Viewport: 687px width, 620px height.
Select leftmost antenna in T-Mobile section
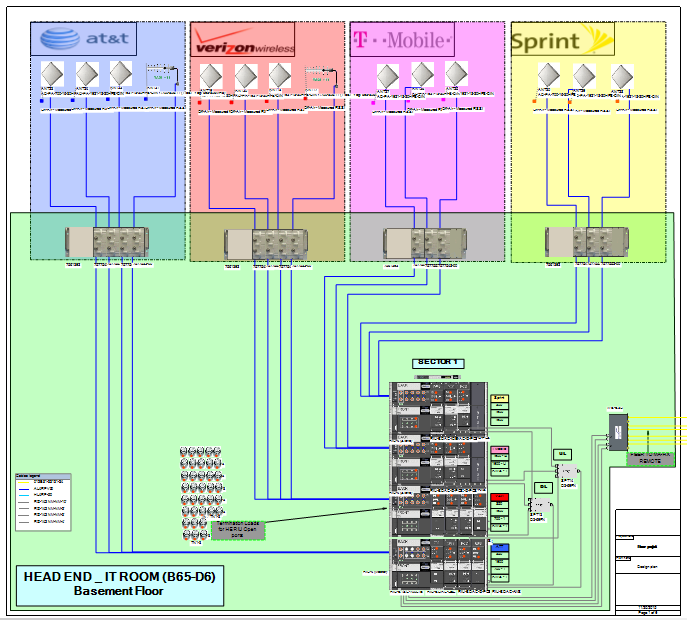(x=388, y=76)
